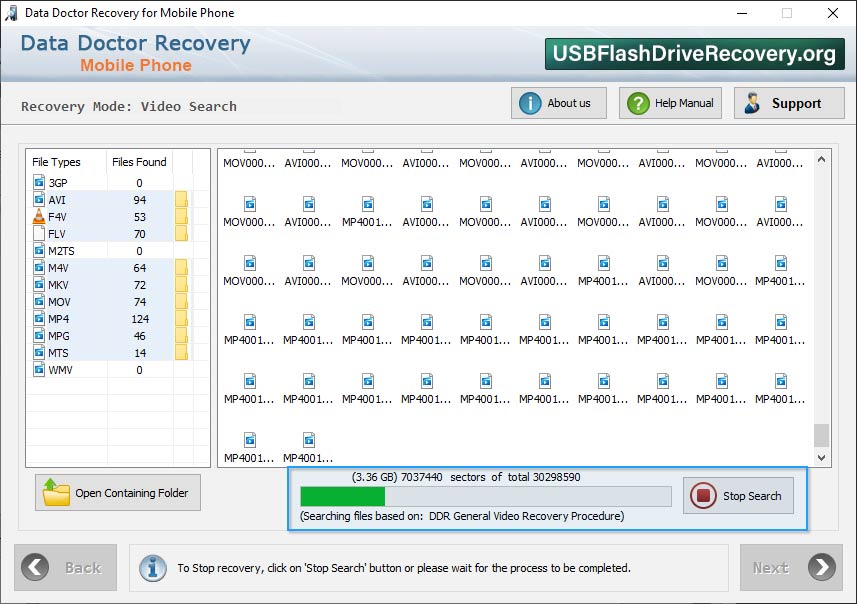The image size is (857, 604).
Task: Click the yellow folder icon in MP4 row
Action: 181,318
